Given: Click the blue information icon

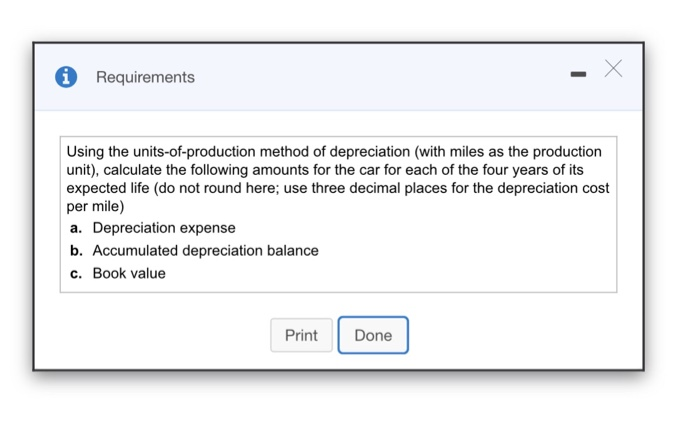Looking at the screenshot, I should pyautogui.click(x=66, y=77).
